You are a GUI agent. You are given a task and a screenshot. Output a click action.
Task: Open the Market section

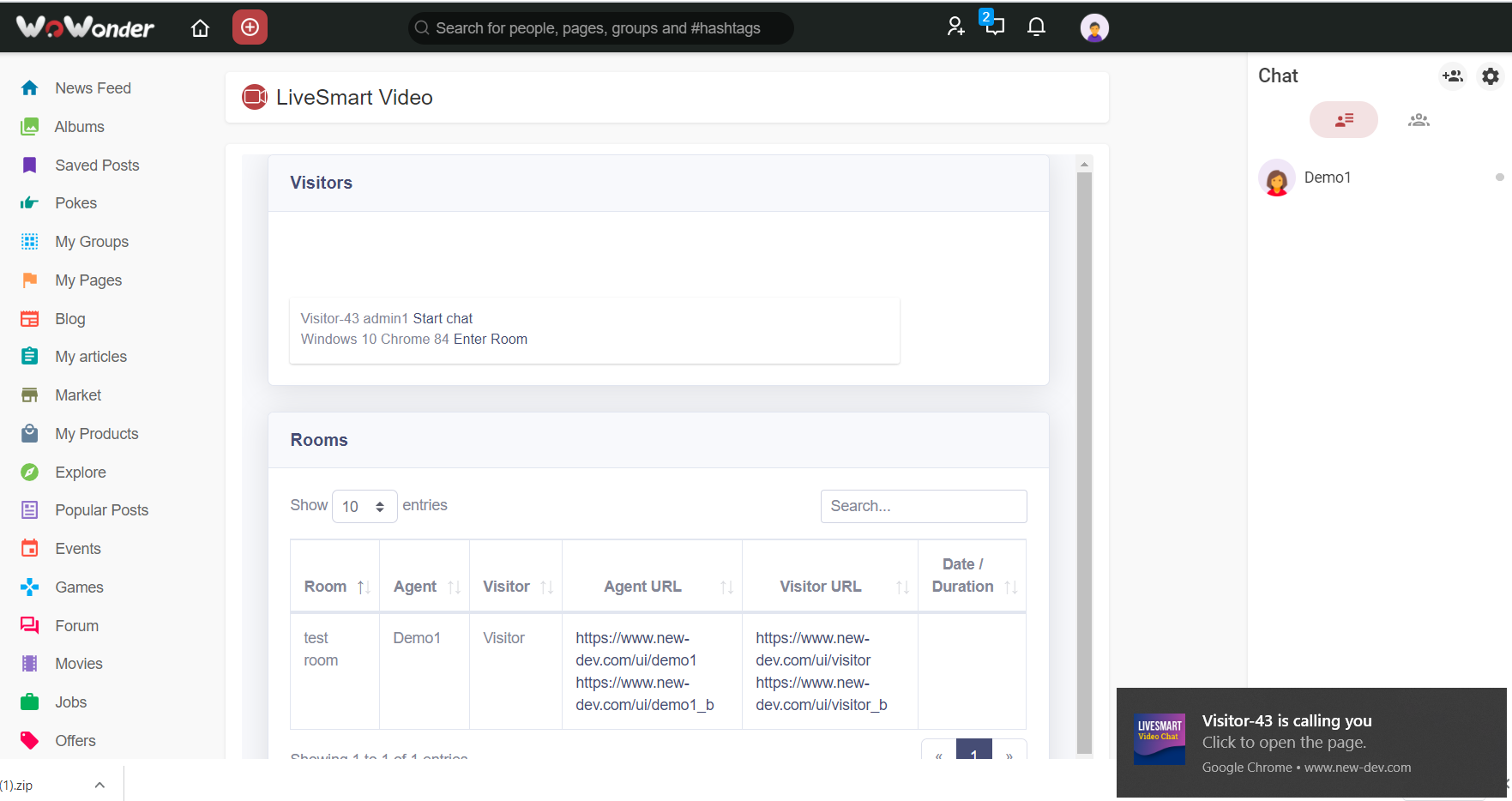coord(78,394)
